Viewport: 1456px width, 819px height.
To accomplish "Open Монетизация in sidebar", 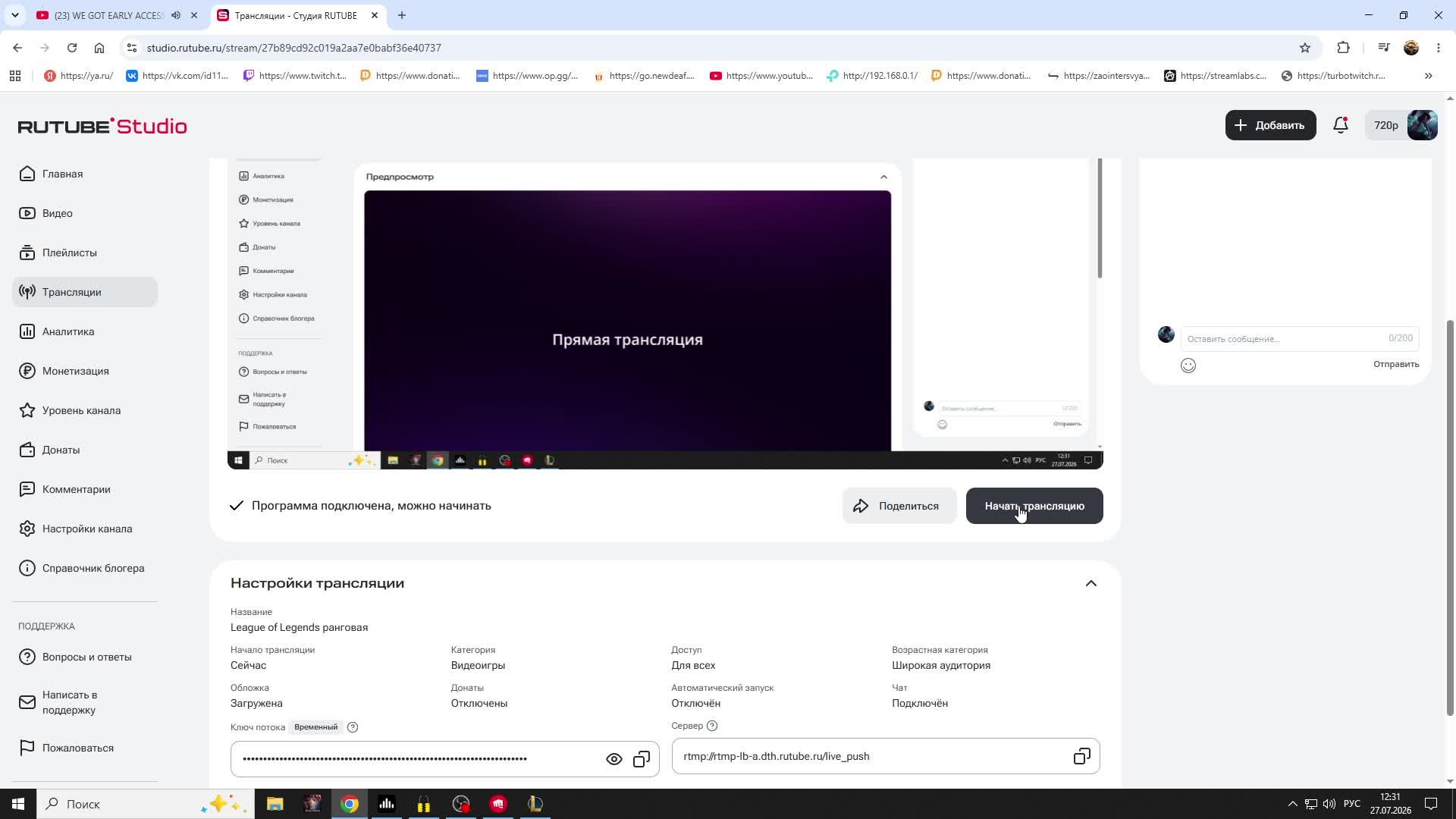I will click(84, 371).
